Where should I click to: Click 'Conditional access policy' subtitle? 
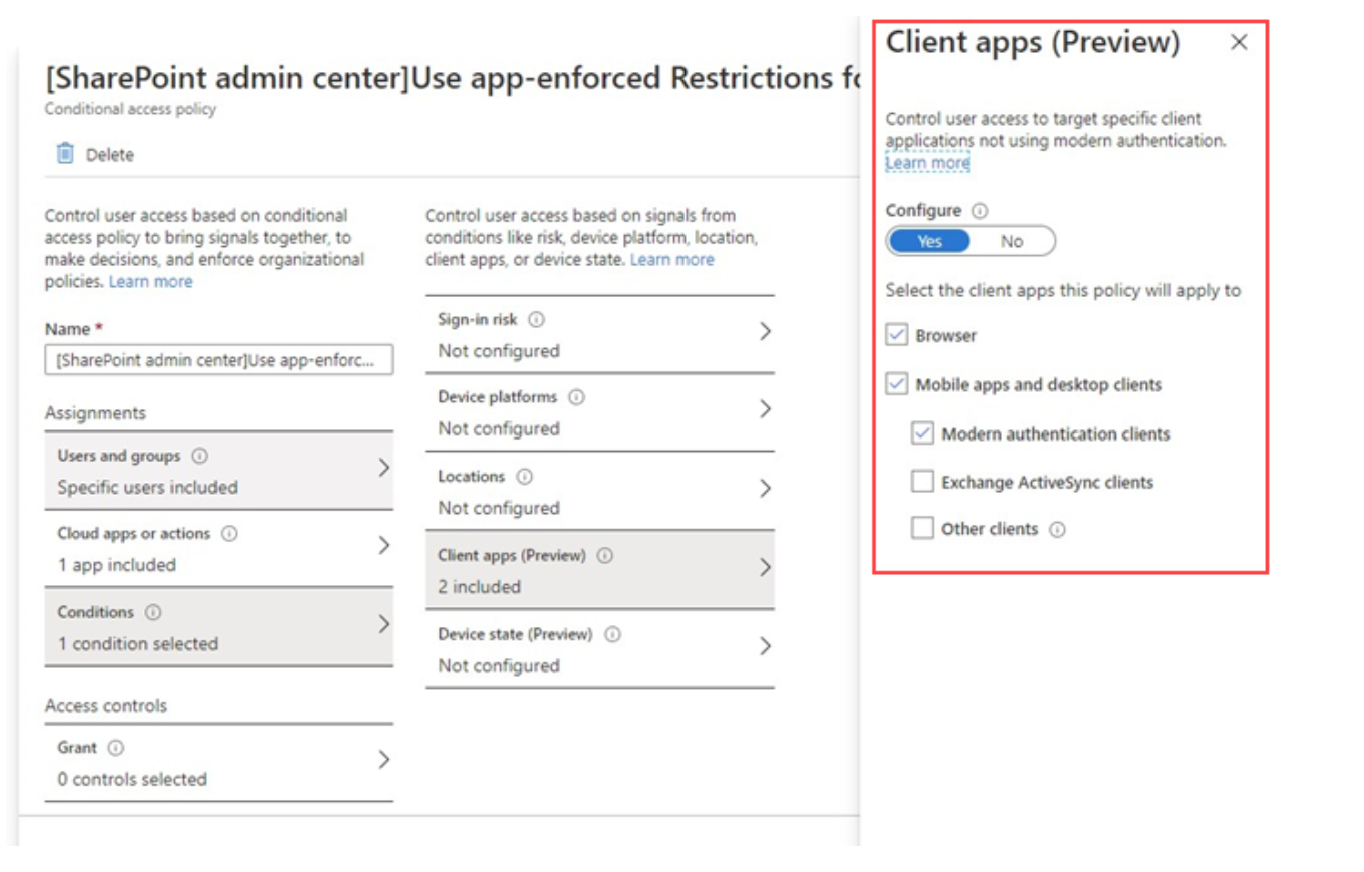[x=130, y=109]
